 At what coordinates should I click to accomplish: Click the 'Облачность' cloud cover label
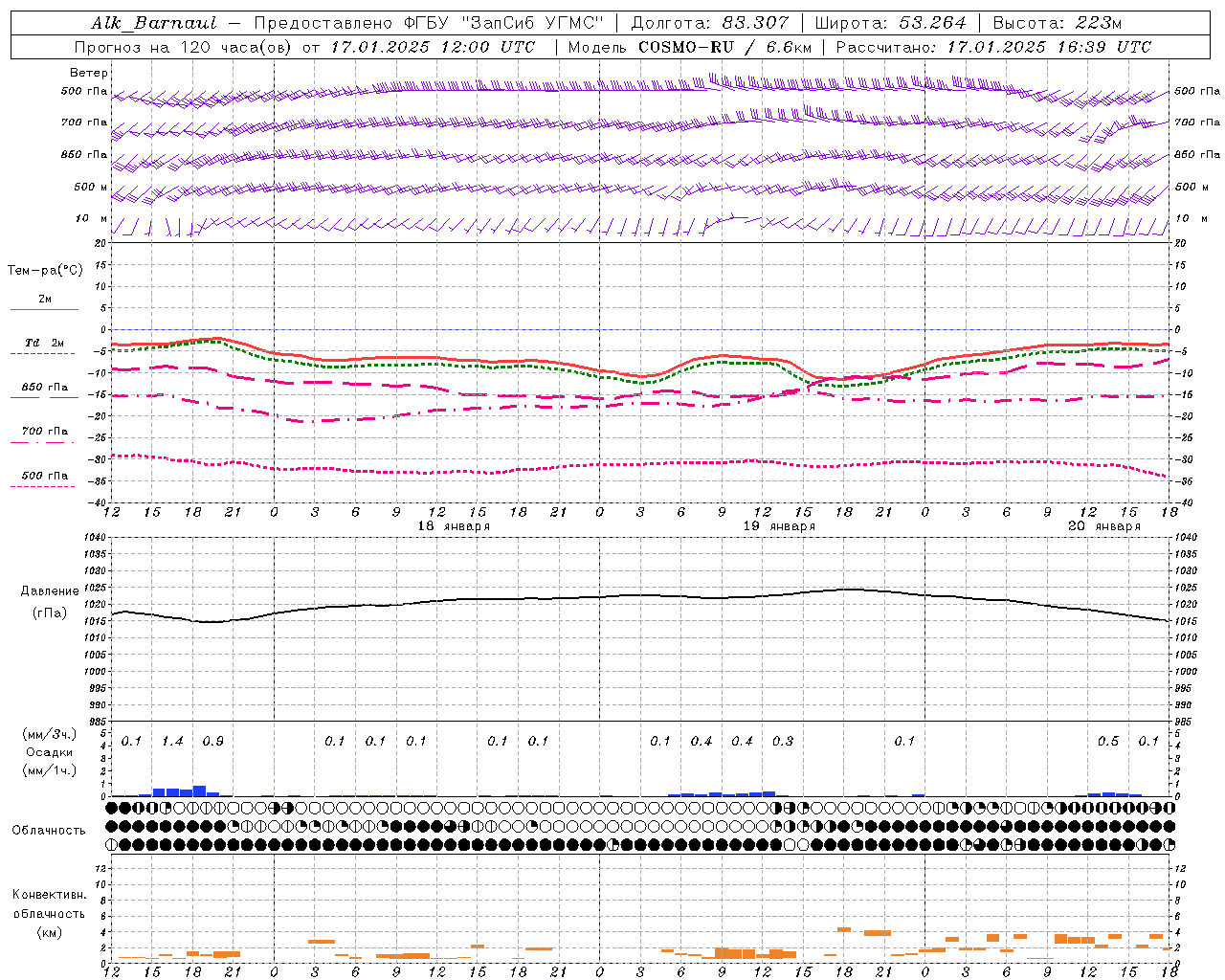click(49, 831)
